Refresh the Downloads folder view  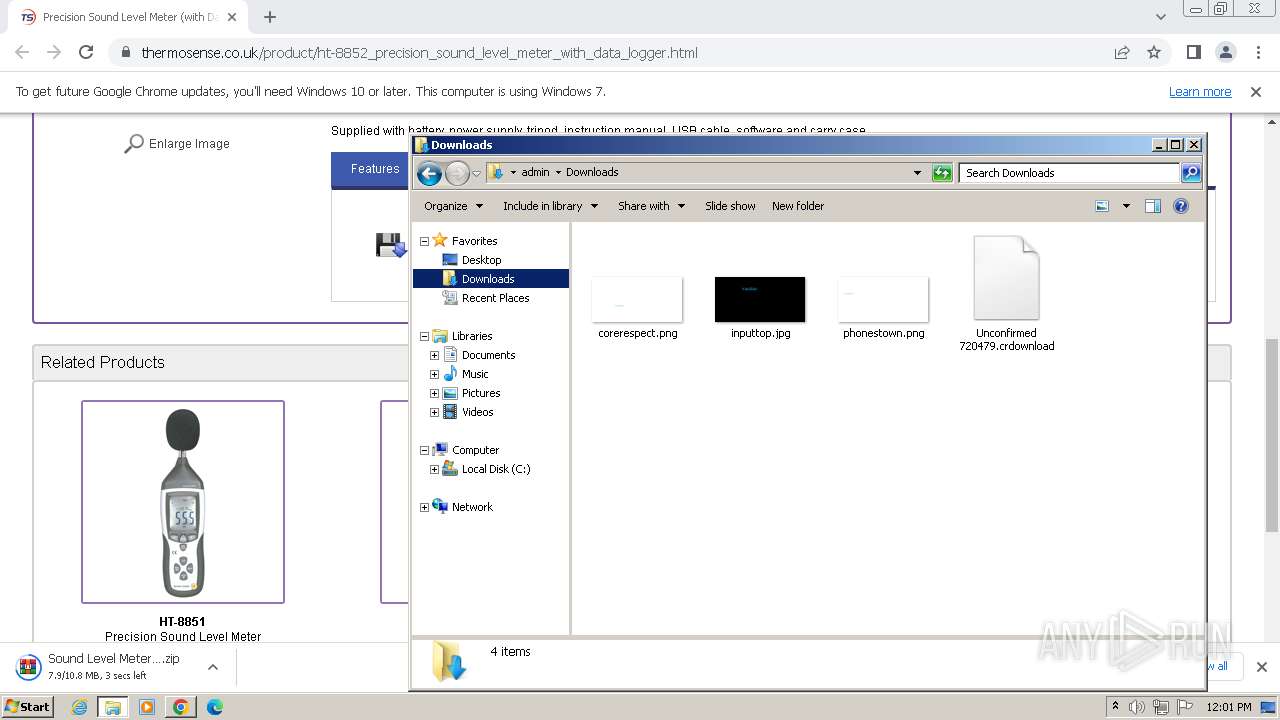point(942,173)
